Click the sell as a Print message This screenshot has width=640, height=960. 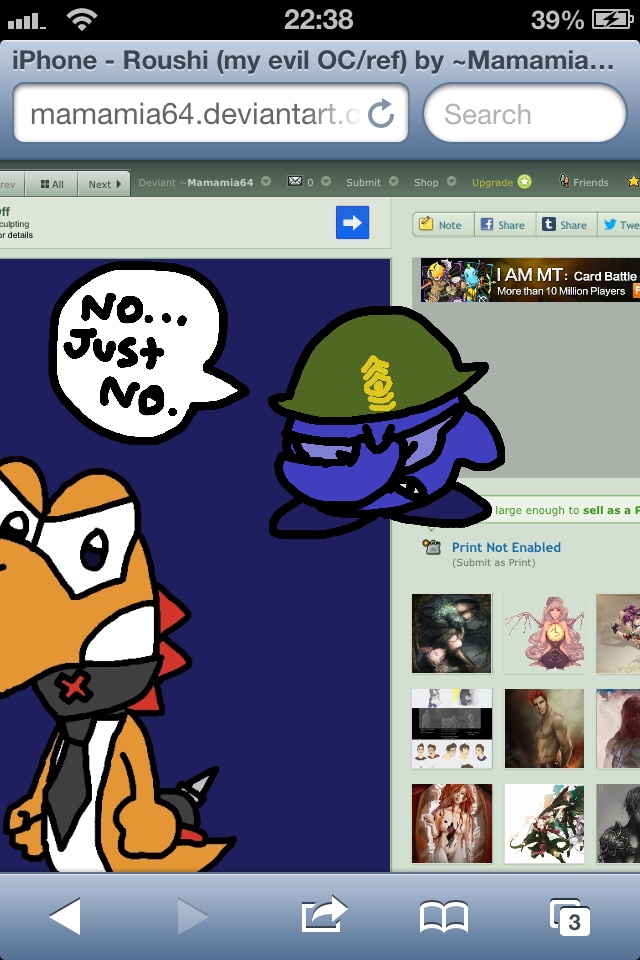coord(567,510)
